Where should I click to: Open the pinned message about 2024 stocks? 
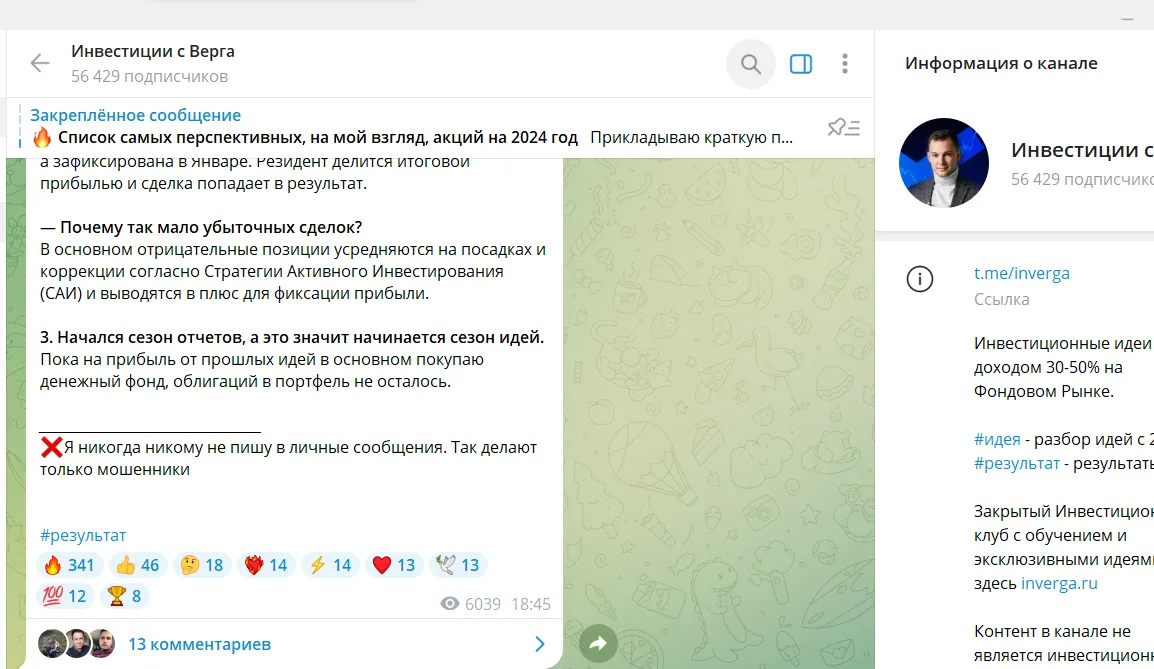coord(412,138)
